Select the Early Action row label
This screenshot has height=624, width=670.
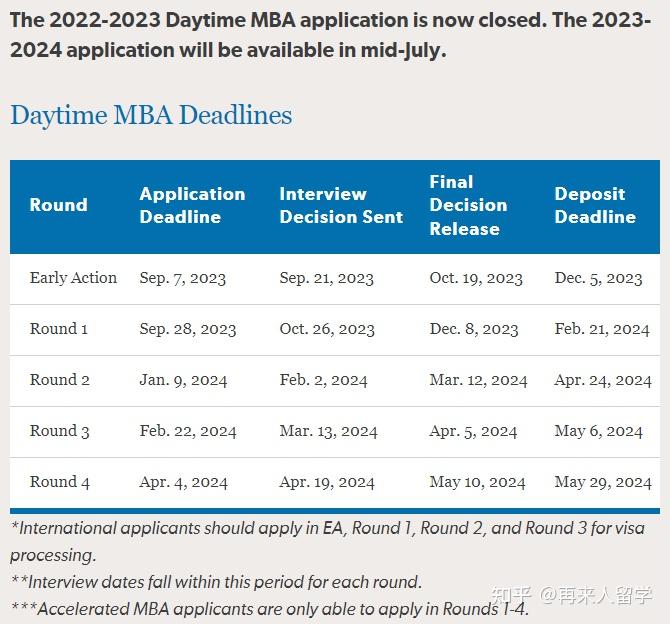click(73, 278)
